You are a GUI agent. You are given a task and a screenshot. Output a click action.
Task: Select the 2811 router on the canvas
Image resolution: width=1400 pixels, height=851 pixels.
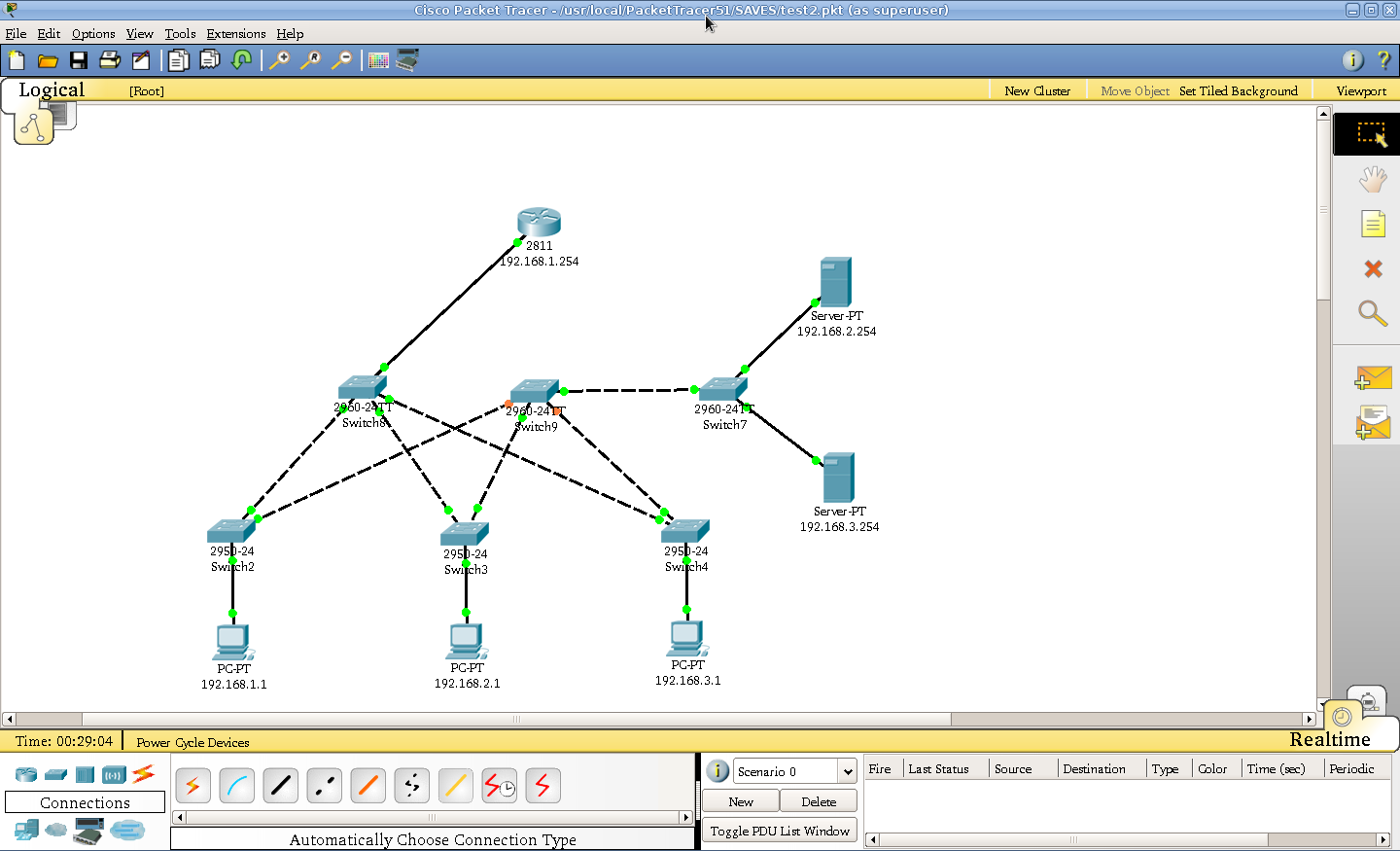click(539, 223)
